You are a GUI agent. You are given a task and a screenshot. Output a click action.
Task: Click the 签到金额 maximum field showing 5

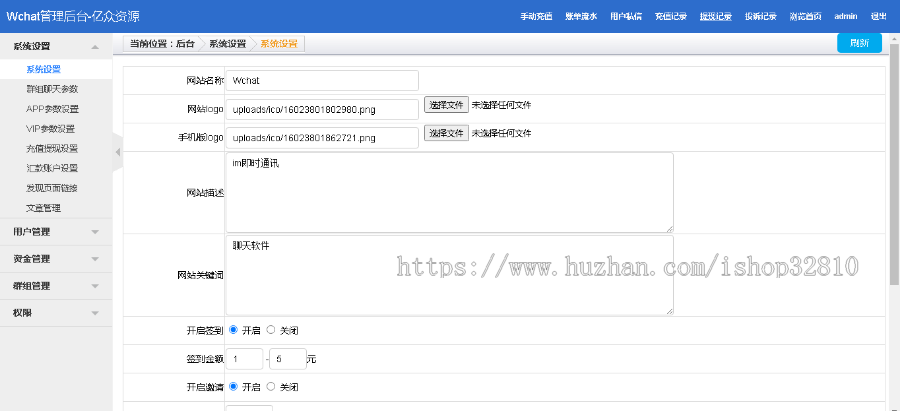click(x=288, y=359)
